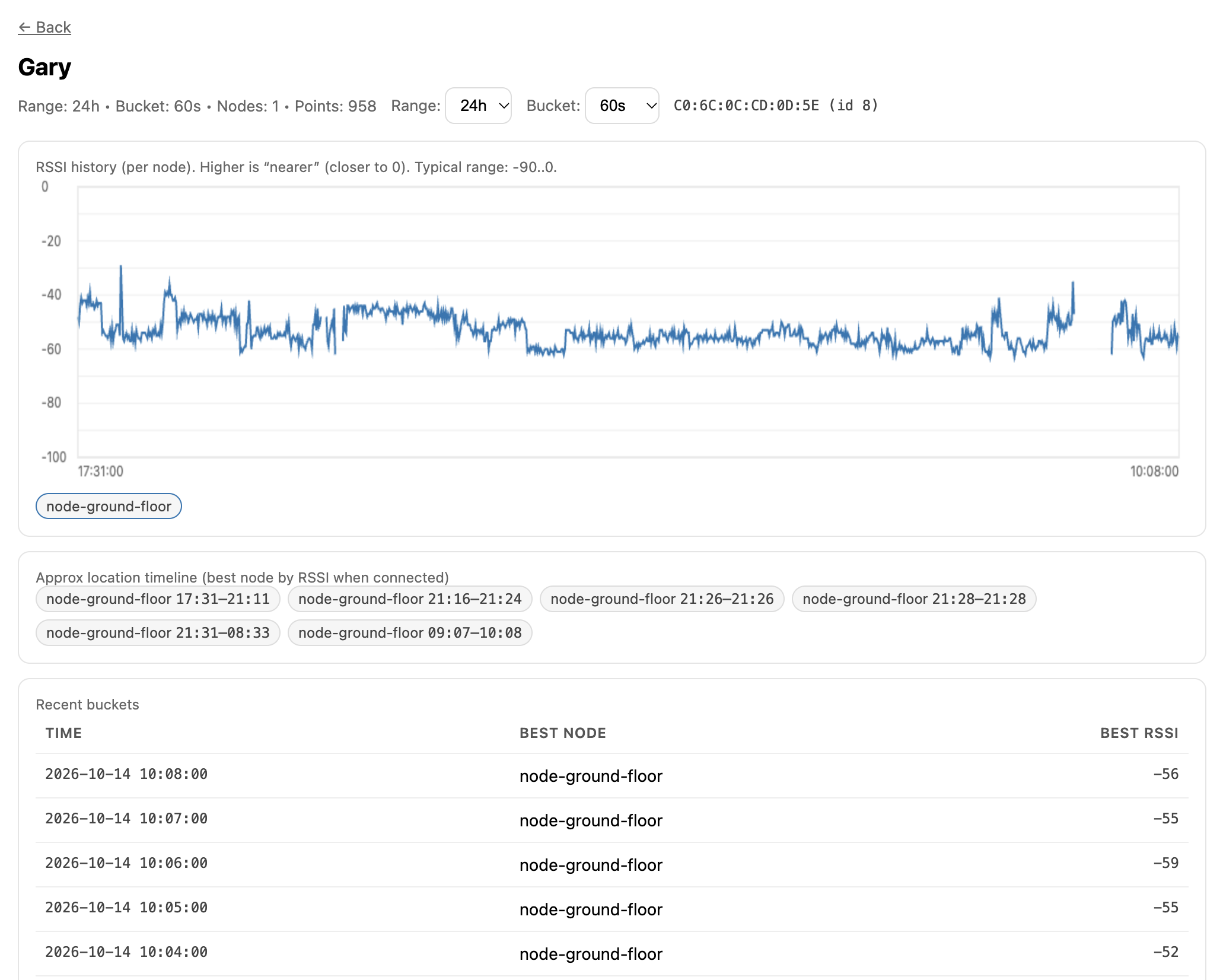The image size is (1223, 980).
Task: Click the Approx location timeline section title
Action: 242,577
